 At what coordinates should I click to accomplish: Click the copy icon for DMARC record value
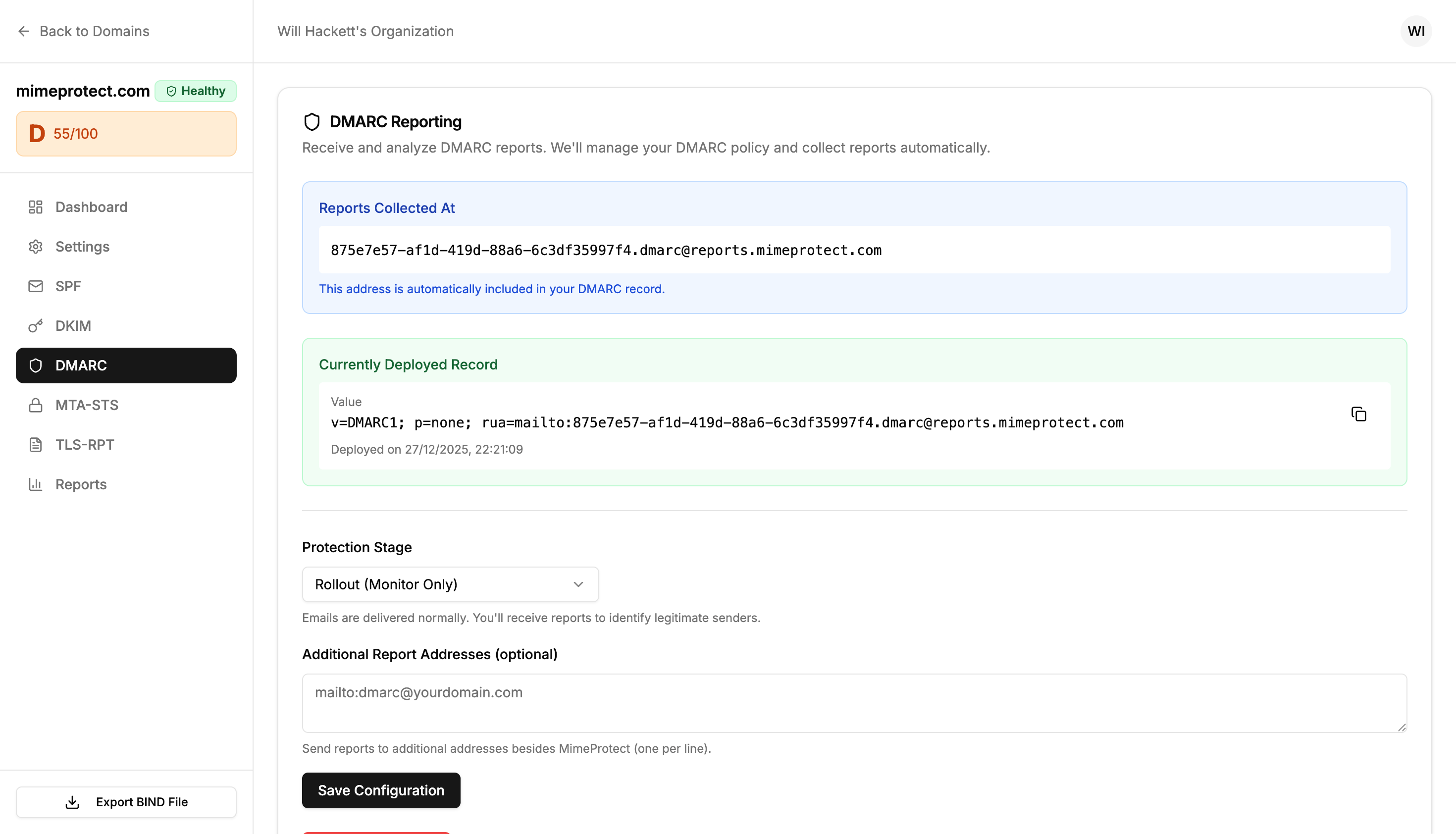coord(1358,414)
